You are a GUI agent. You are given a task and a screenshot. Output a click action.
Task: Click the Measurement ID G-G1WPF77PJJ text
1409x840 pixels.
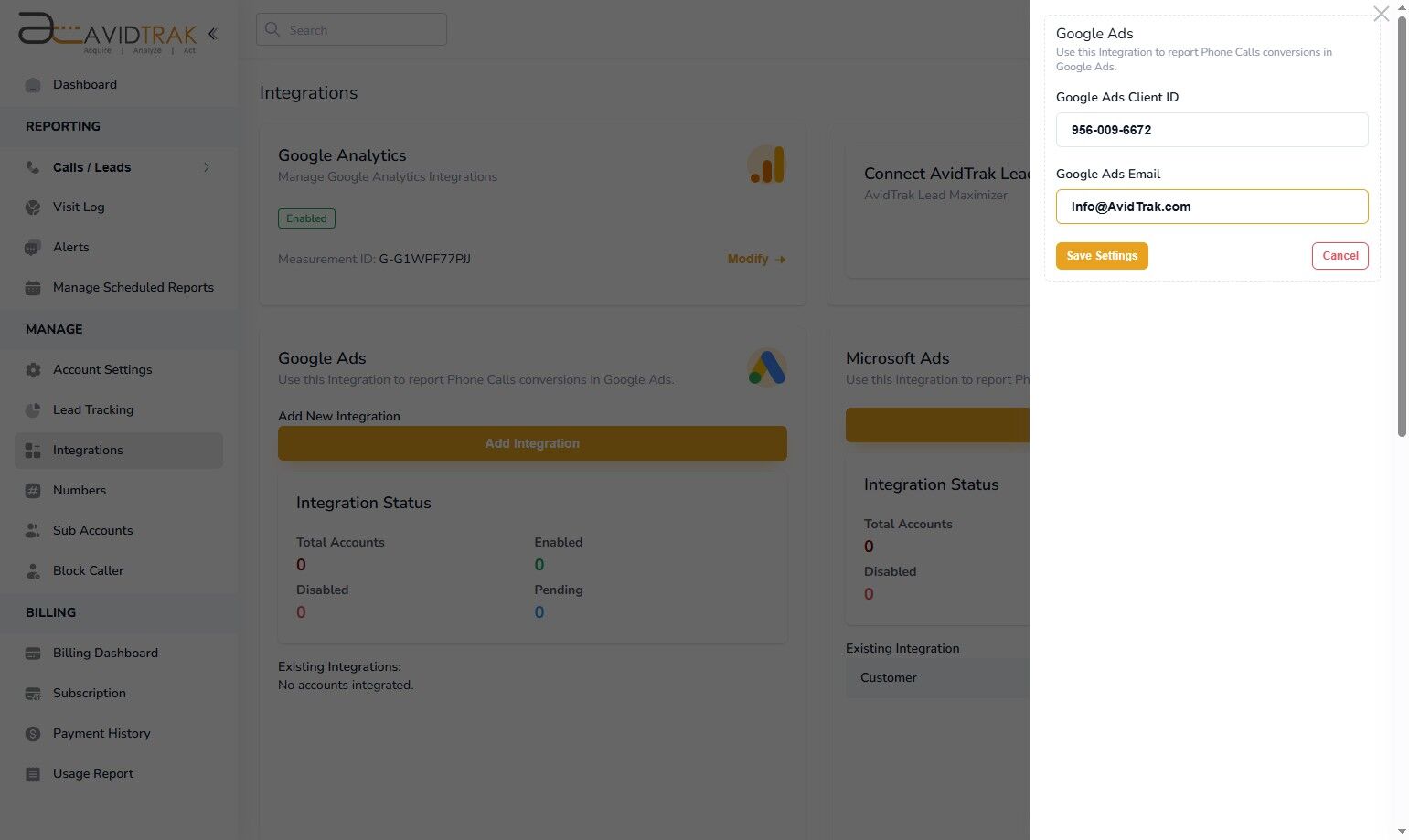click(374, 260)
